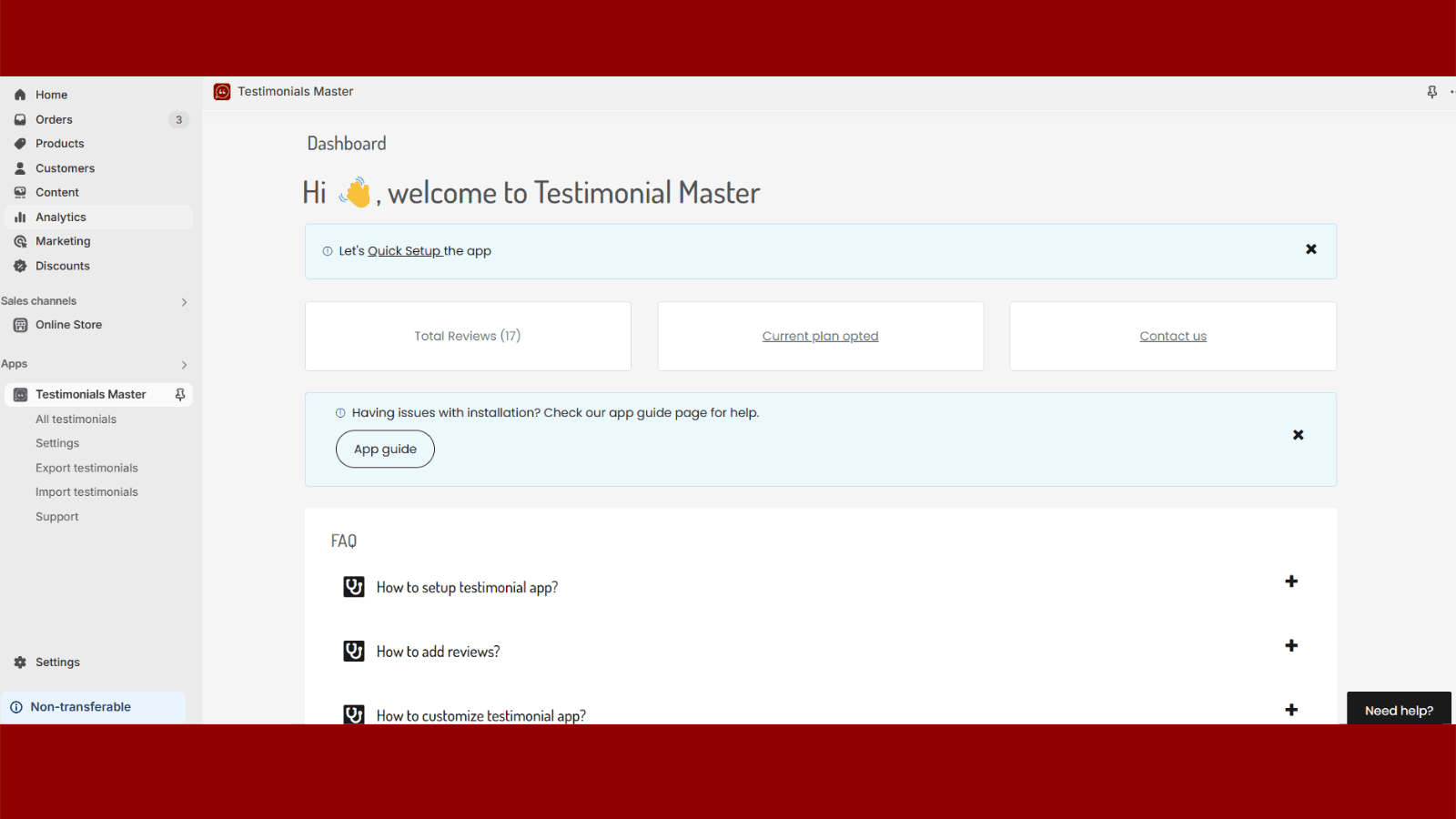Screen dimensions: 1456x819
Task: Click the Contact us link
Action: click(1173, 335)
